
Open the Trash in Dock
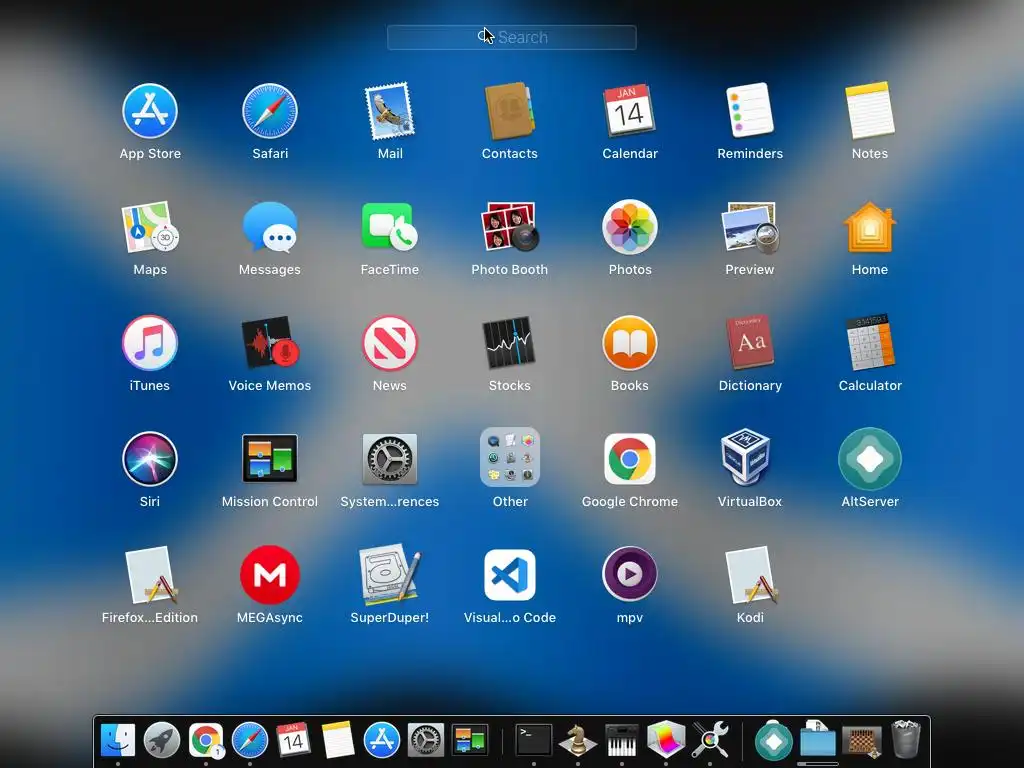[x=906, y=739]
